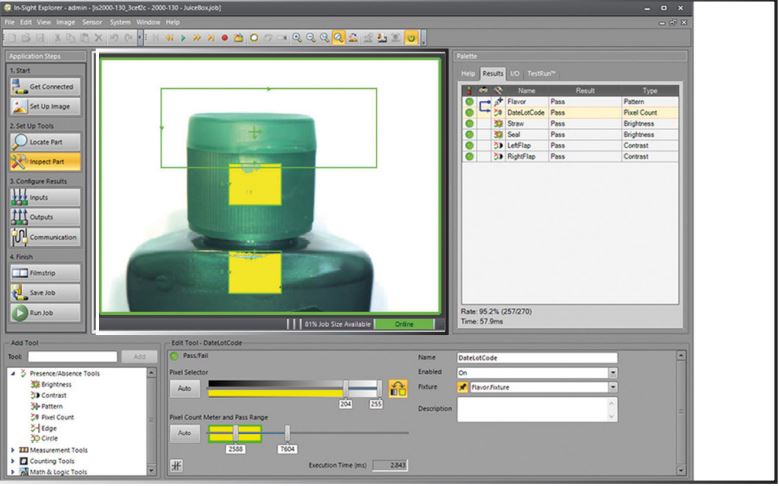Click the Flavor row green status indicator
Screen dimensions: 779x486
coord(469,101)
